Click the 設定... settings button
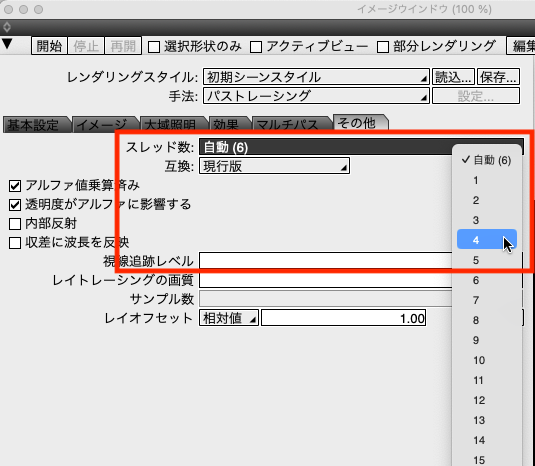 coord(476,96)
